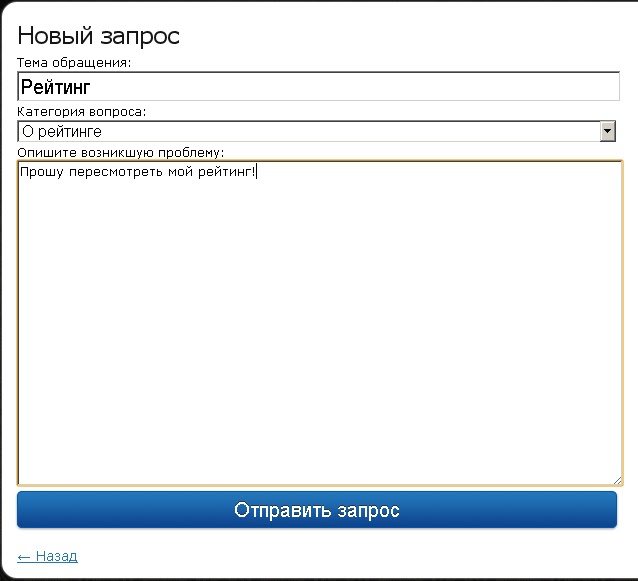638x581 pixels.
Task: Click the "Тема обращения" subject input field
Action: 318,86
